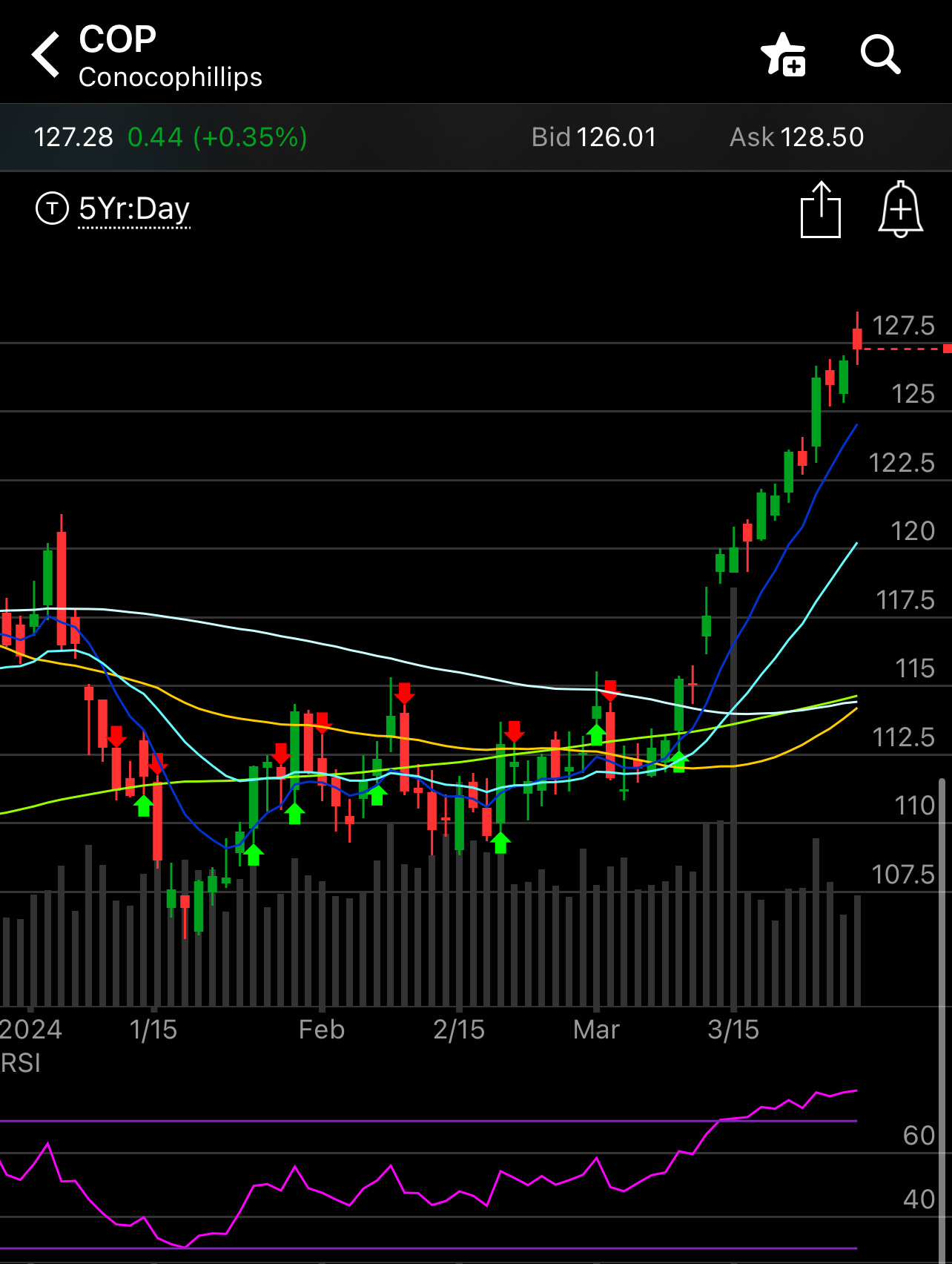
Task: Tap the Feb date axis label
Action: pyautogui.click(x=322, y=1030)
